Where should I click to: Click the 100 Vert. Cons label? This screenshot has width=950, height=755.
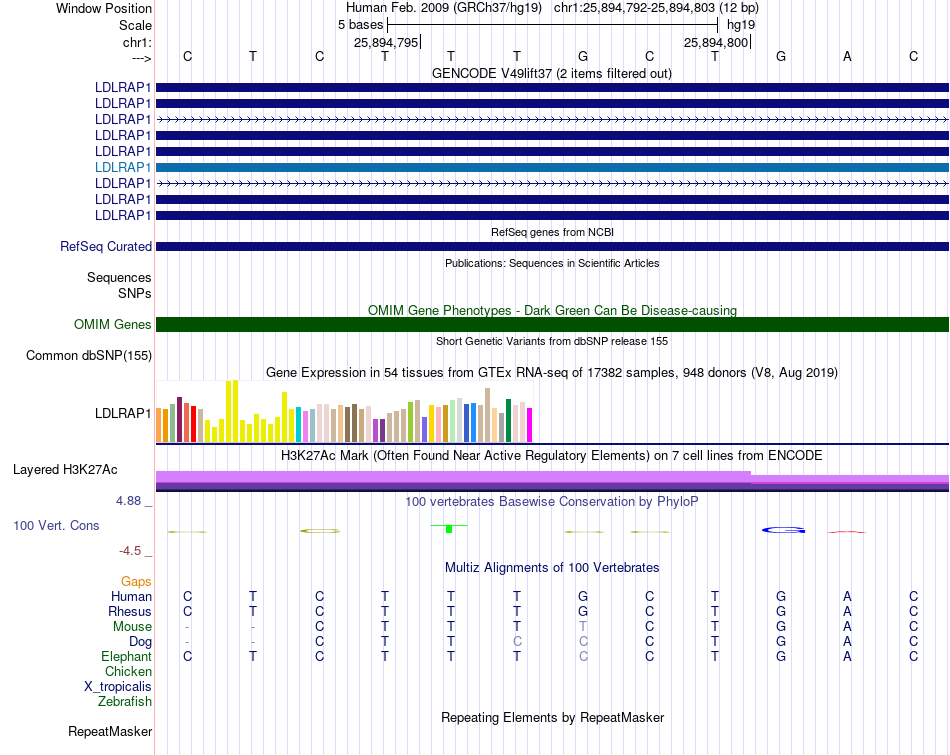[x=56, y=525]
